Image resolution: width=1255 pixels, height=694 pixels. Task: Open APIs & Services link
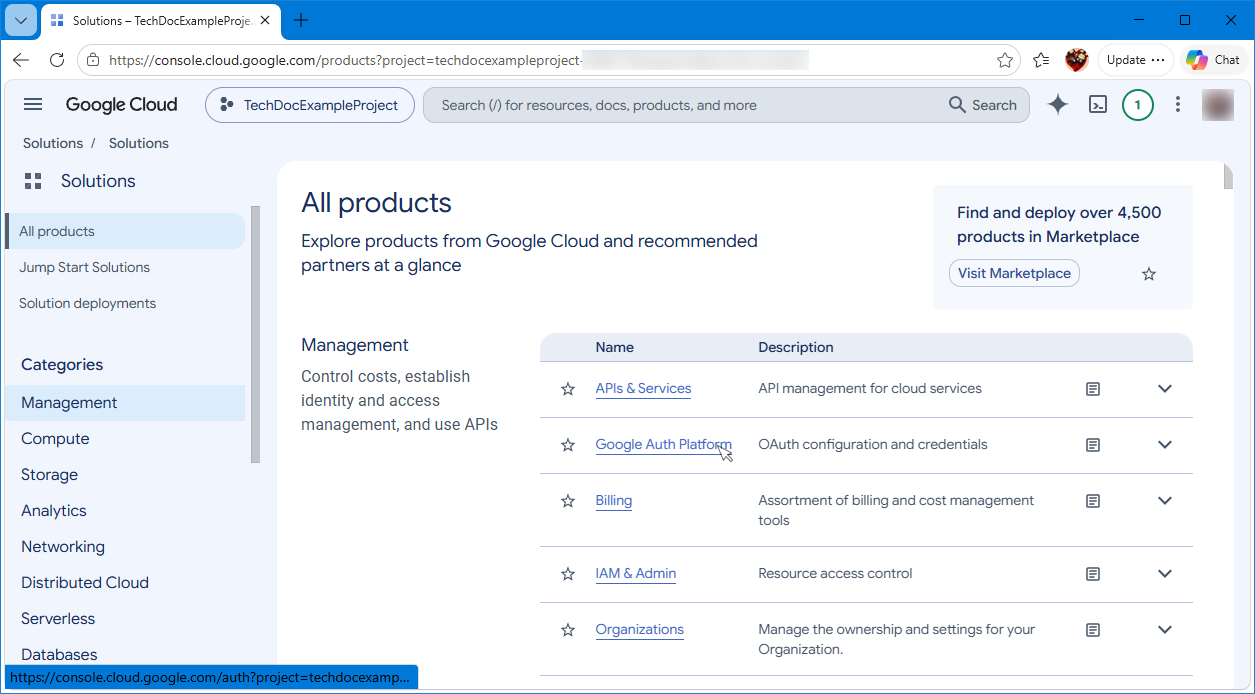pyautogui.click(x=643, y=389)
